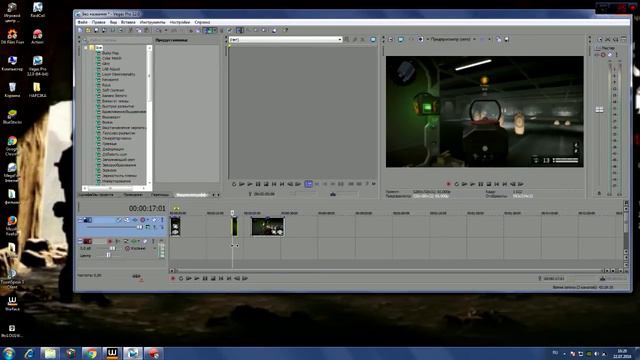Collapse the root effects folder in tree
Viewport: 640px width, 360px height.
point(86,48)
